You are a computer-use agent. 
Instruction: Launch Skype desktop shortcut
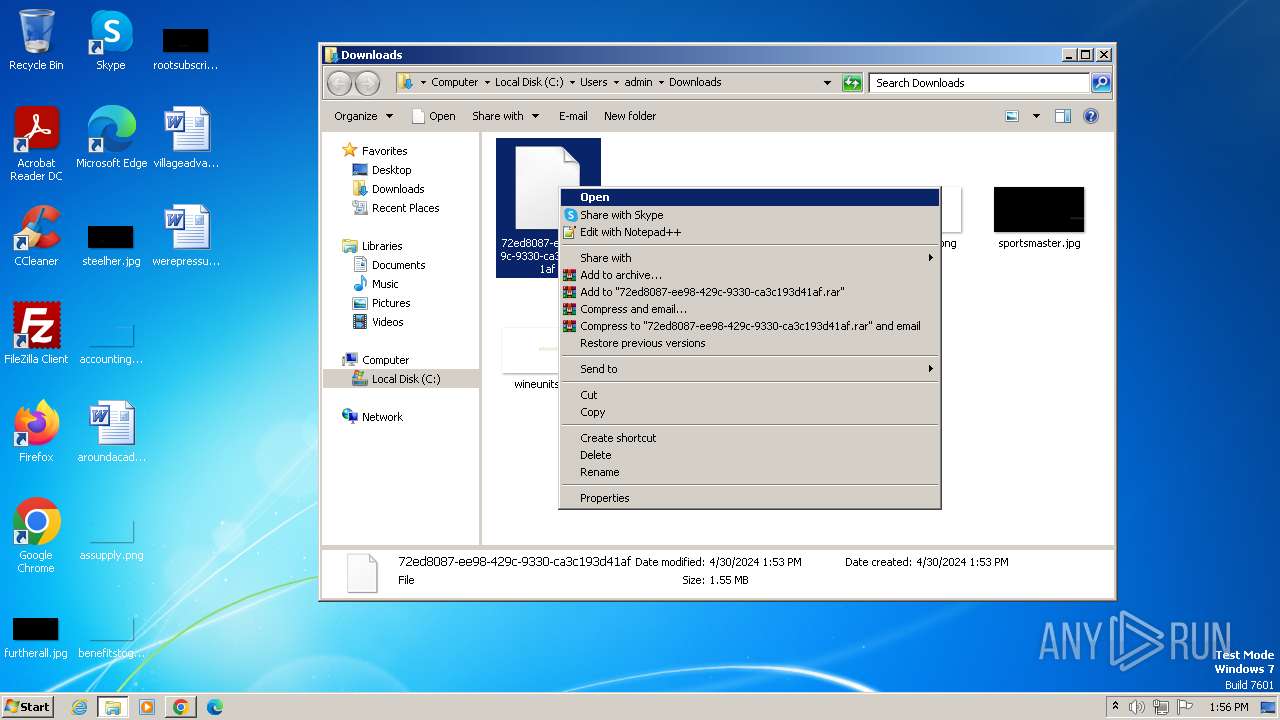click(110, 40)
